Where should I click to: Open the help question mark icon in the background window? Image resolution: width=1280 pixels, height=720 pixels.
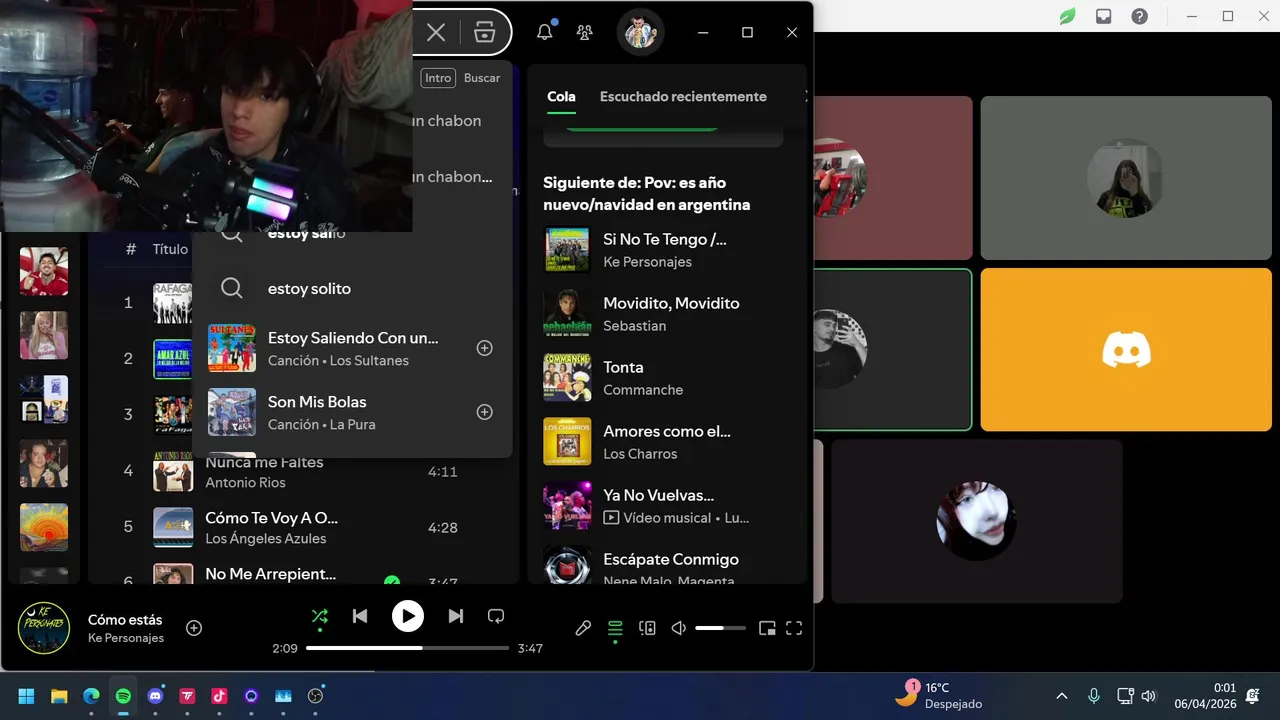pos(1139,16)
